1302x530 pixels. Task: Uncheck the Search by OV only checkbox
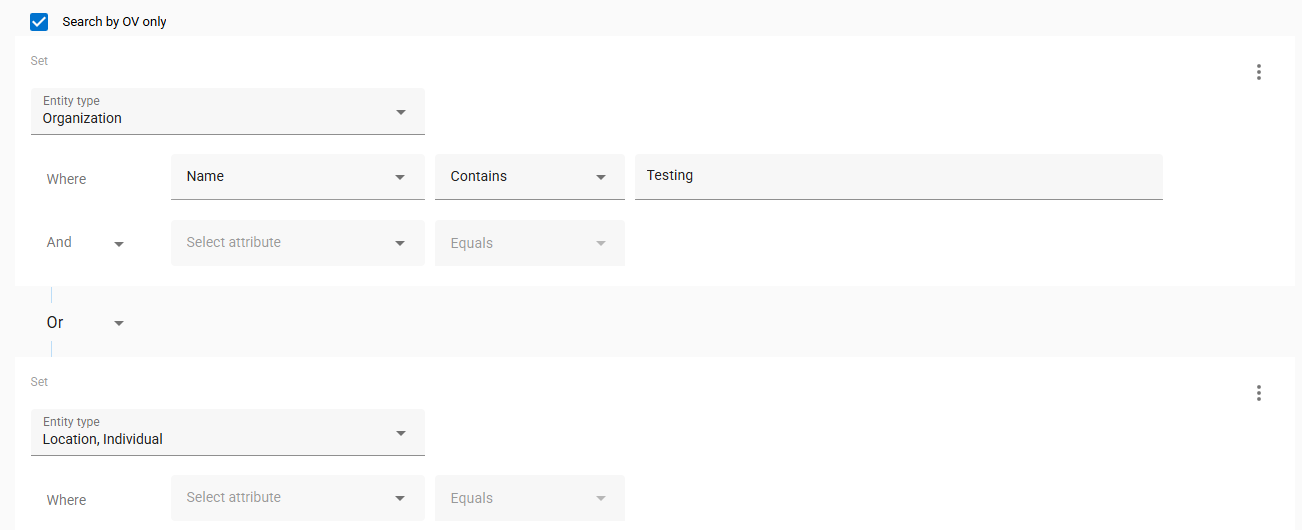pyautogui.click(x=39, y=21)
